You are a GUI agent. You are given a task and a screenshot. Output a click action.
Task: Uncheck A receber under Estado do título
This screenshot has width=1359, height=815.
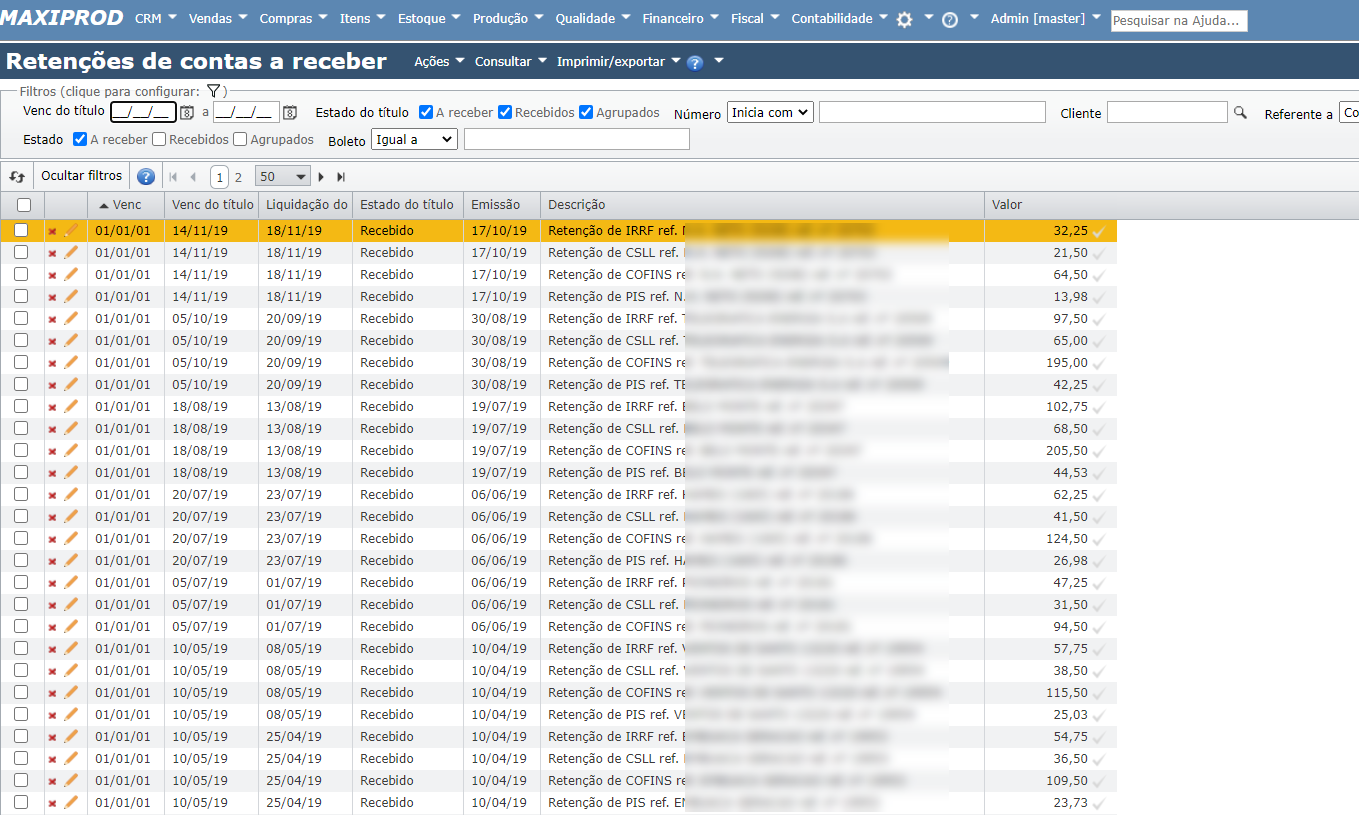click(x=426, y=112)
